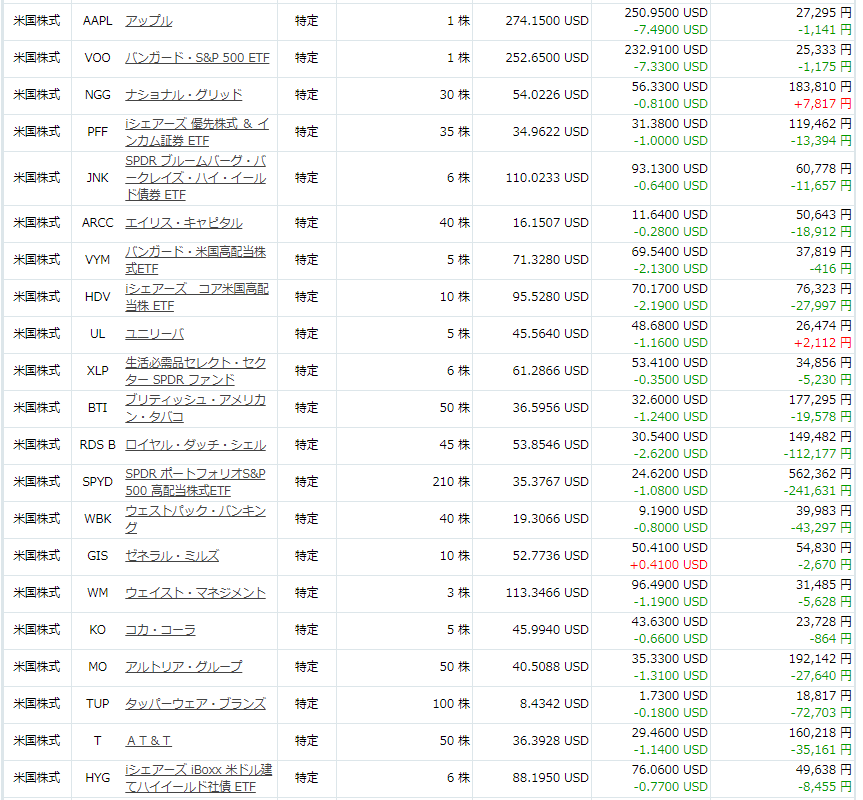Screen dimensions: 863x800
Task: Open the バンガード・S&P 500 ETF link
Action: pyautogui.click(x=197, y=58)
